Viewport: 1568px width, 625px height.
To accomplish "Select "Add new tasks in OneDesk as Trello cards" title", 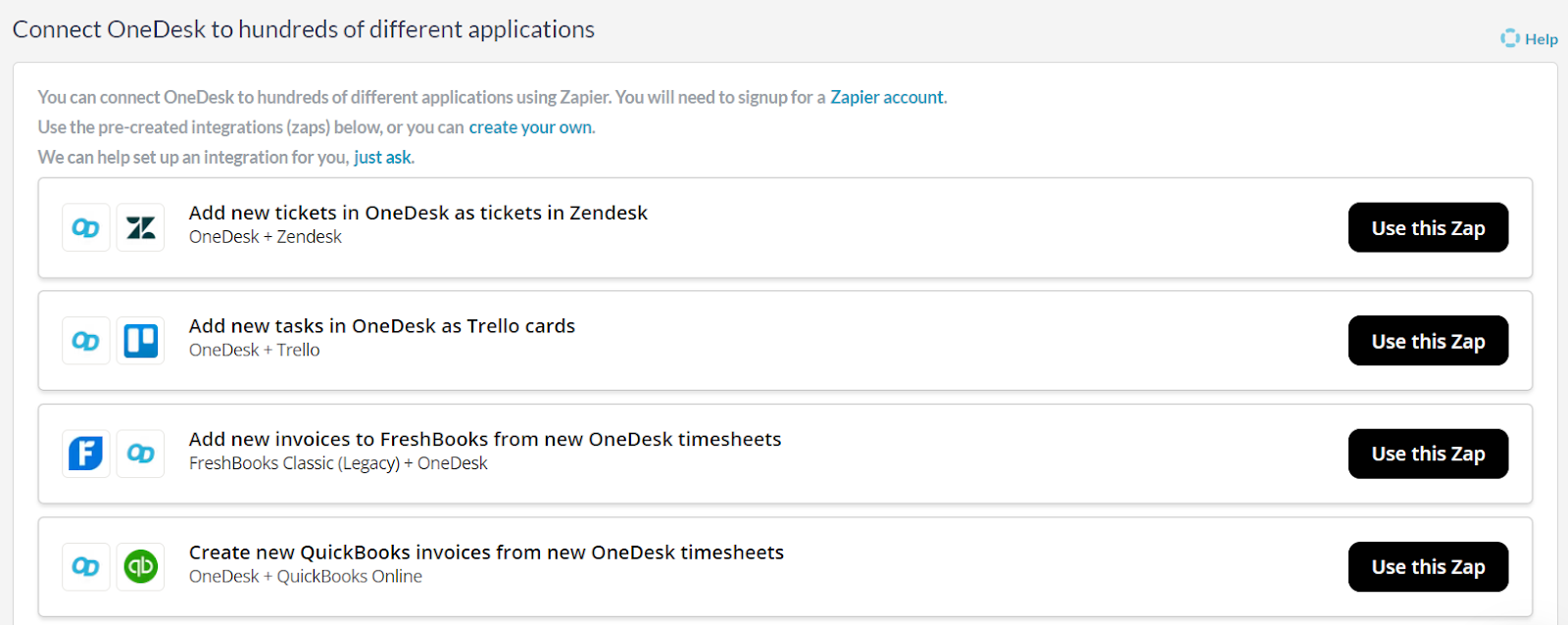I will (382, 326).
